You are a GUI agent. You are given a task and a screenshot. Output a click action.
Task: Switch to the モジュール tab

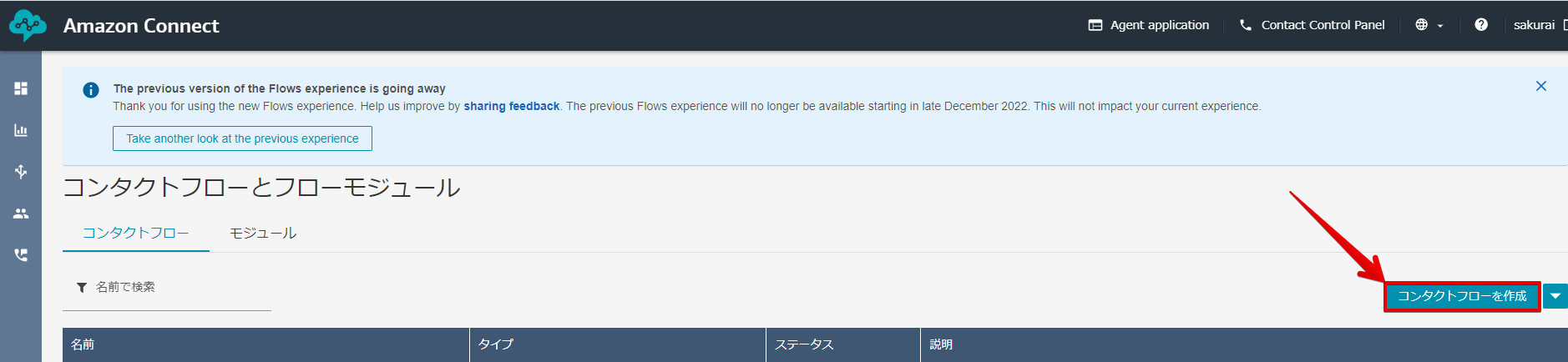[x=263, y=233]
